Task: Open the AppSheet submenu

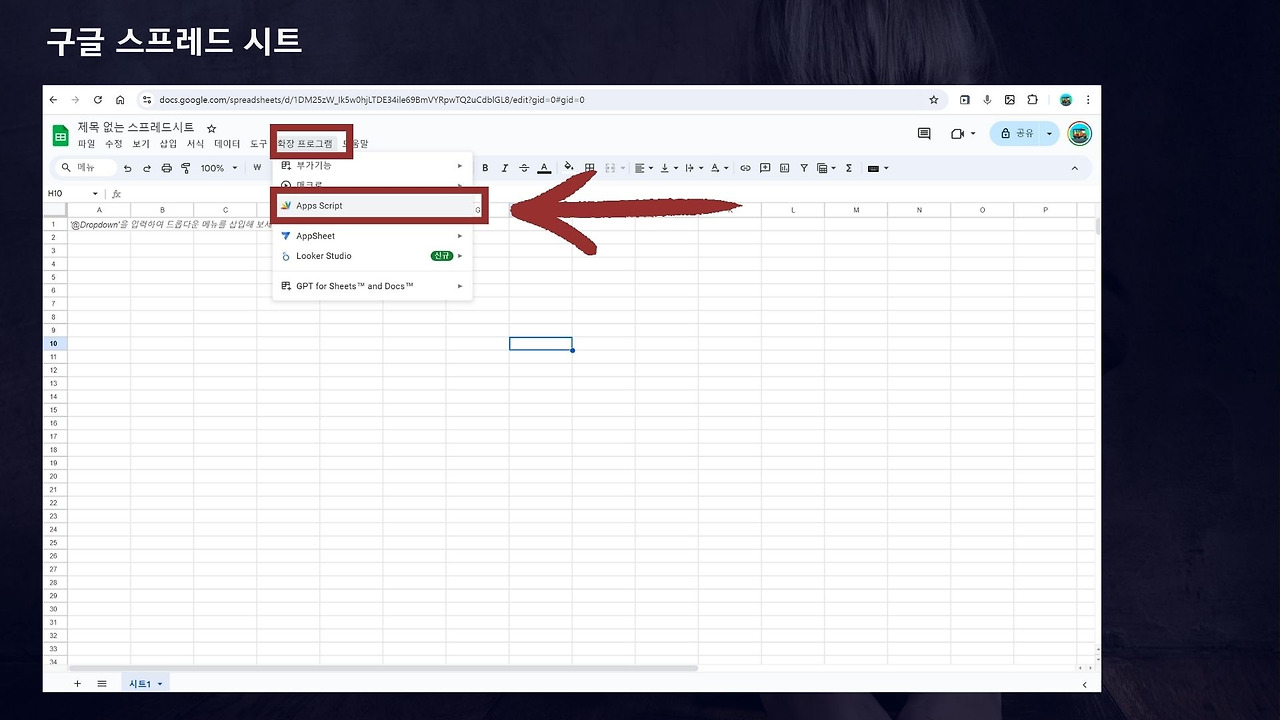Action: tap(372, 236)
